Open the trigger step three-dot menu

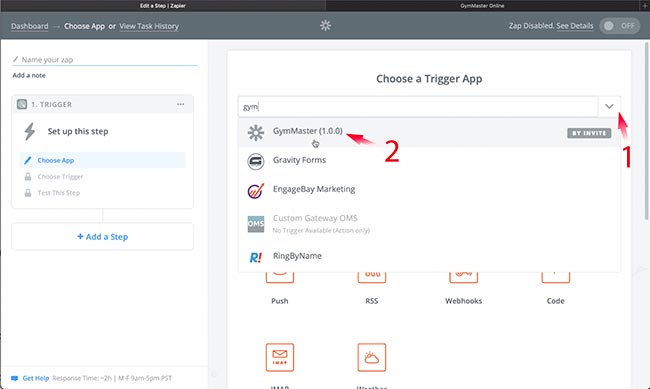(180, 104)
